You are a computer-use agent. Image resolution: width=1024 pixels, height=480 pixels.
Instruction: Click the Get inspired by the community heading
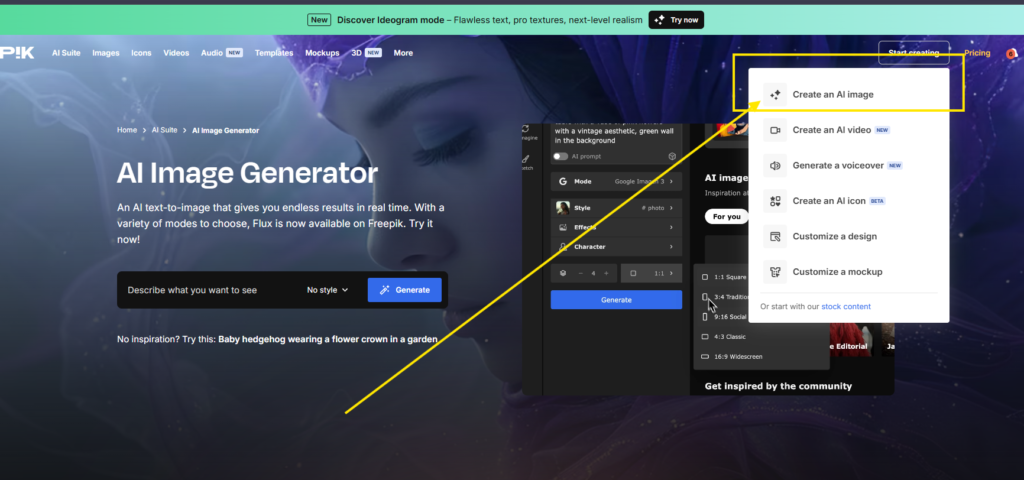pos(778,386)
